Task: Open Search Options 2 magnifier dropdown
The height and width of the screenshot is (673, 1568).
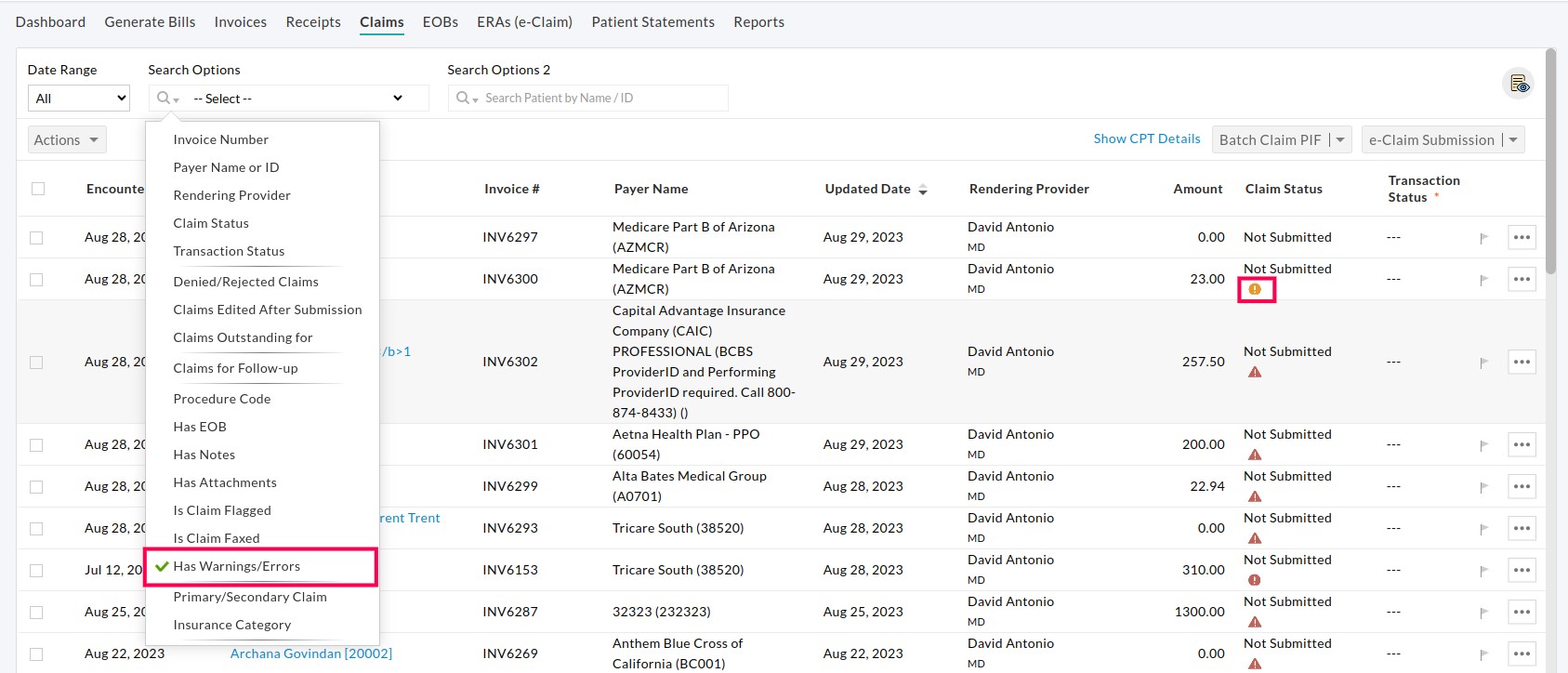Action: point(467,98)
